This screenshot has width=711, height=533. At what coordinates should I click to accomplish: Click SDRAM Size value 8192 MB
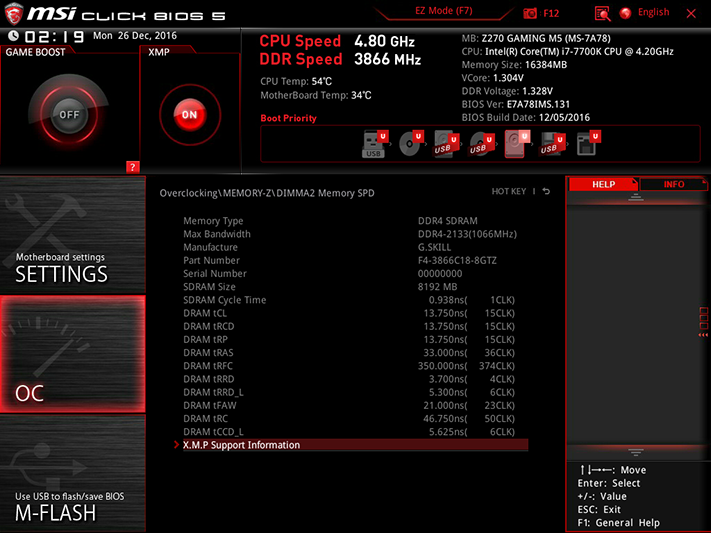pos(437,287)
